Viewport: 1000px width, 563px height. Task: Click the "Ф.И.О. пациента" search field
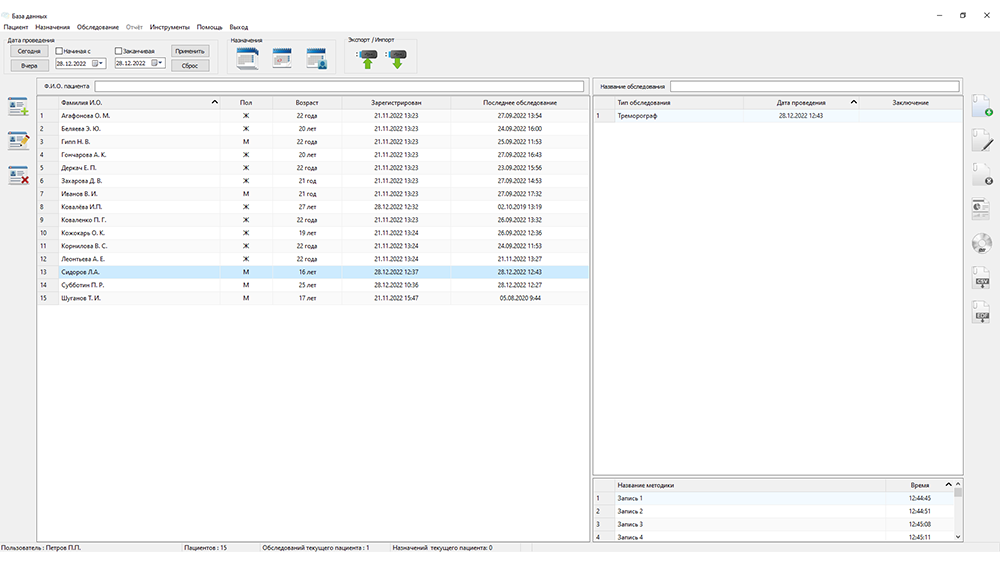[340, 87]
